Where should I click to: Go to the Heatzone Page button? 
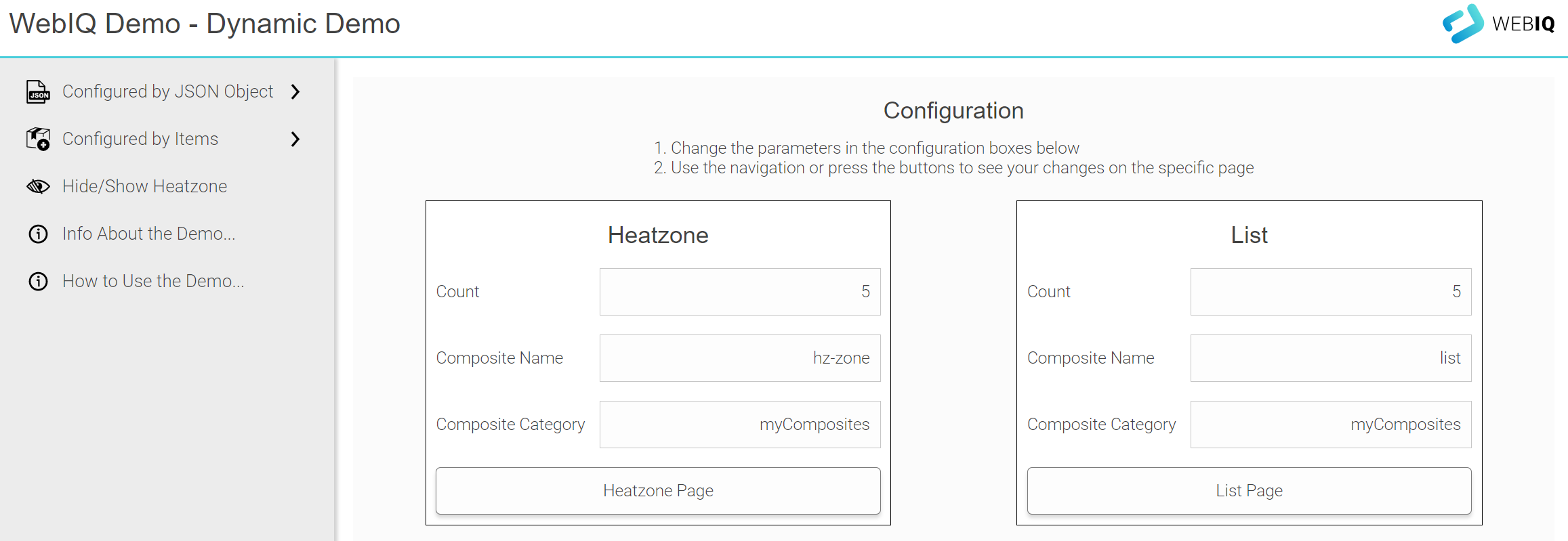[x=658, y=490]
